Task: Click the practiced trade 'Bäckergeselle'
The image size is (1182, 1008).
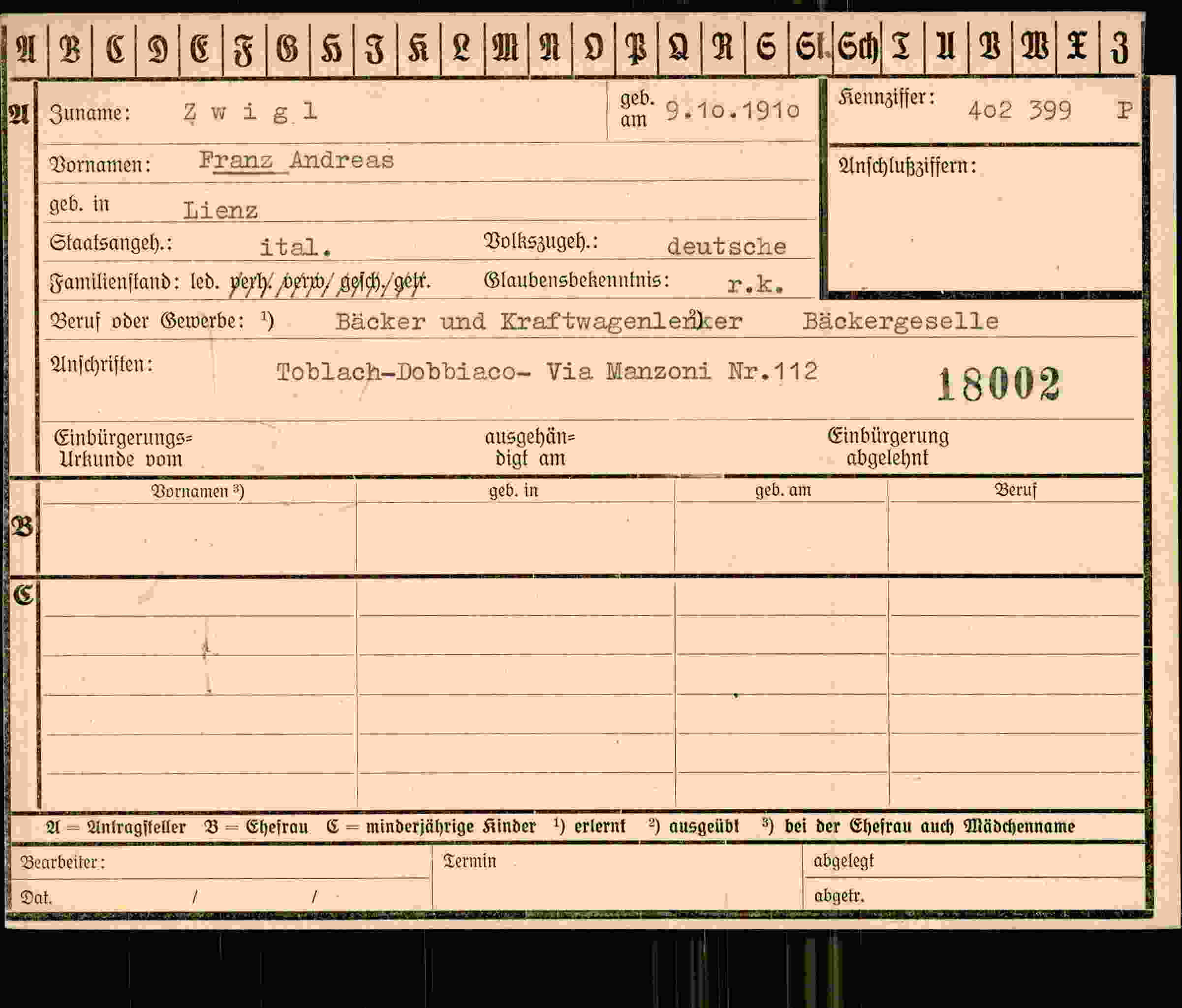Action: (x=901, y=321)
